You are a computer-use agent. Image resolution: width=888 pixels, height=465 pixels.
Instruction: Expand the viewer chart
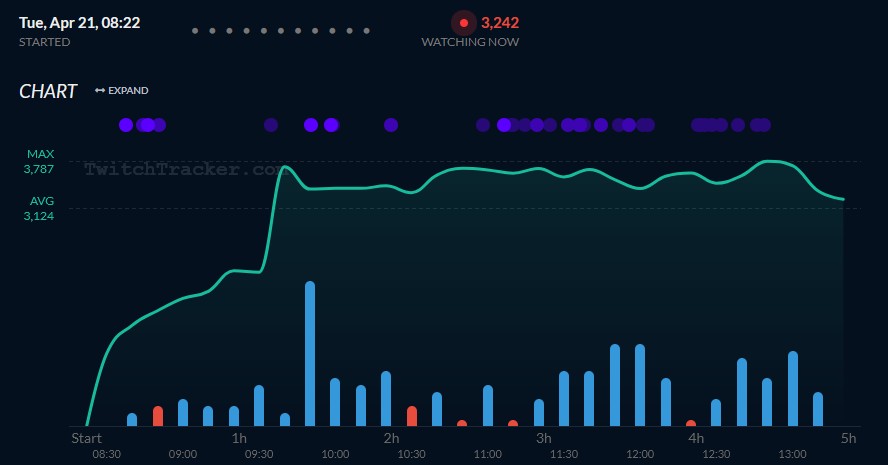tap(122, 91)
